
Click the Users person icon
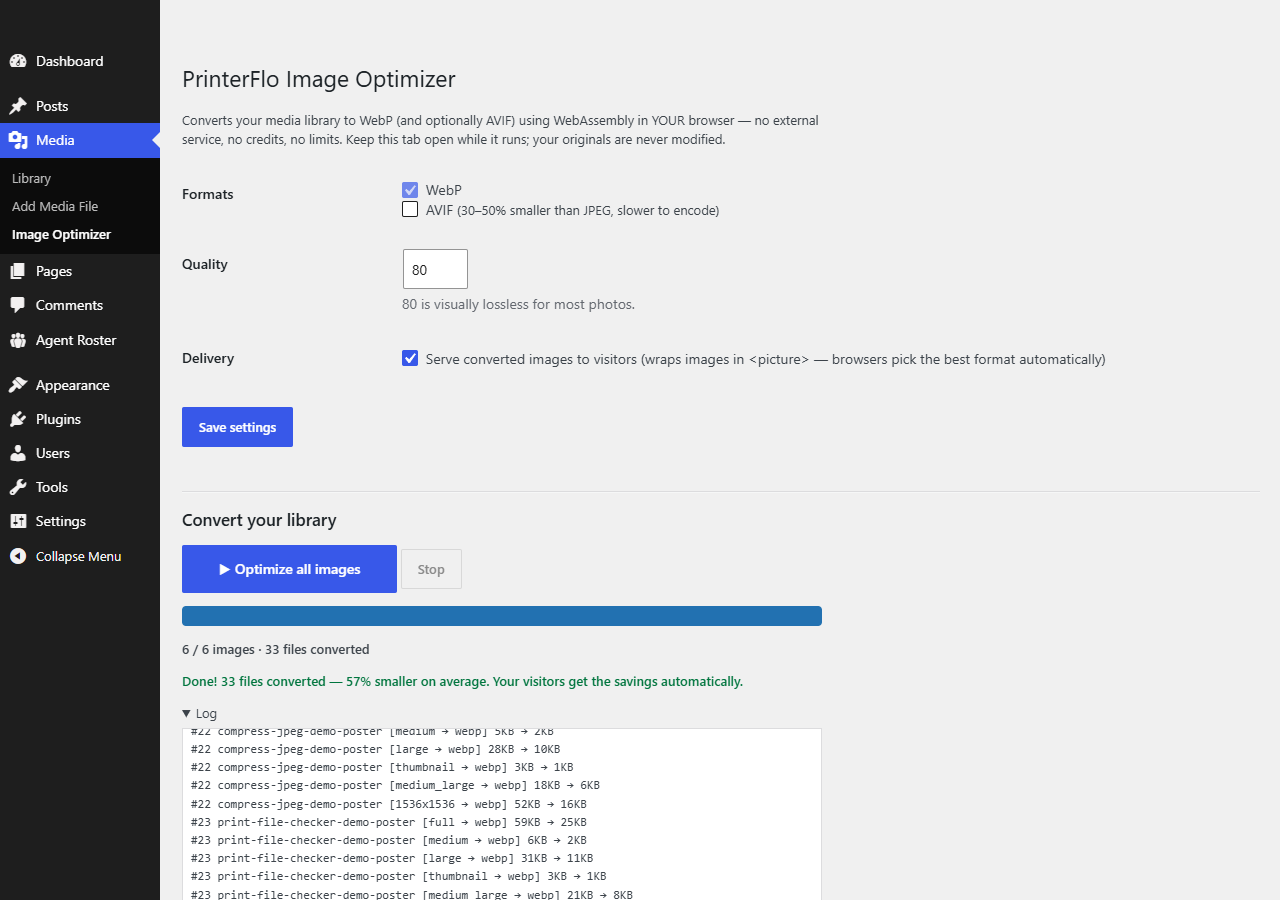coord(18,453)
